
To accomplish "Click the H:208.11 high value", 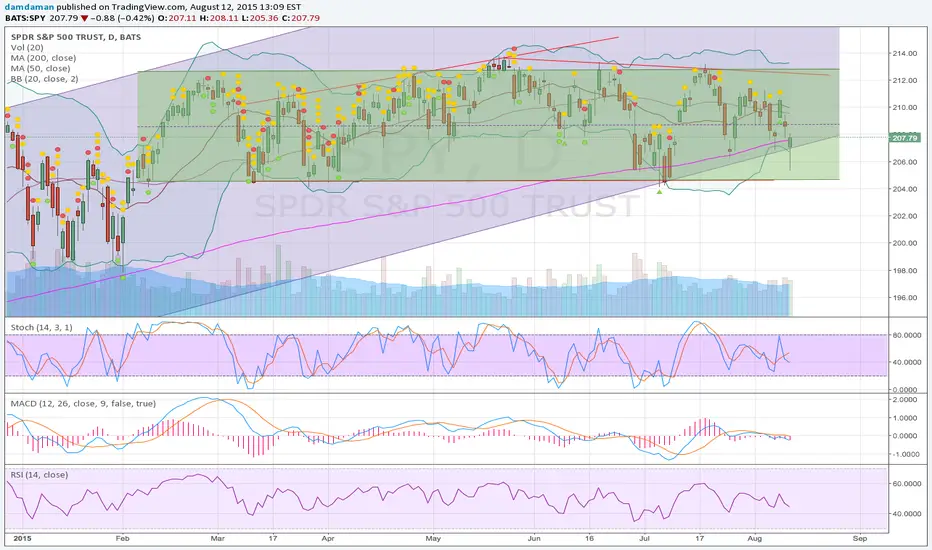I will pyautogui.click(x=219, y=18).
